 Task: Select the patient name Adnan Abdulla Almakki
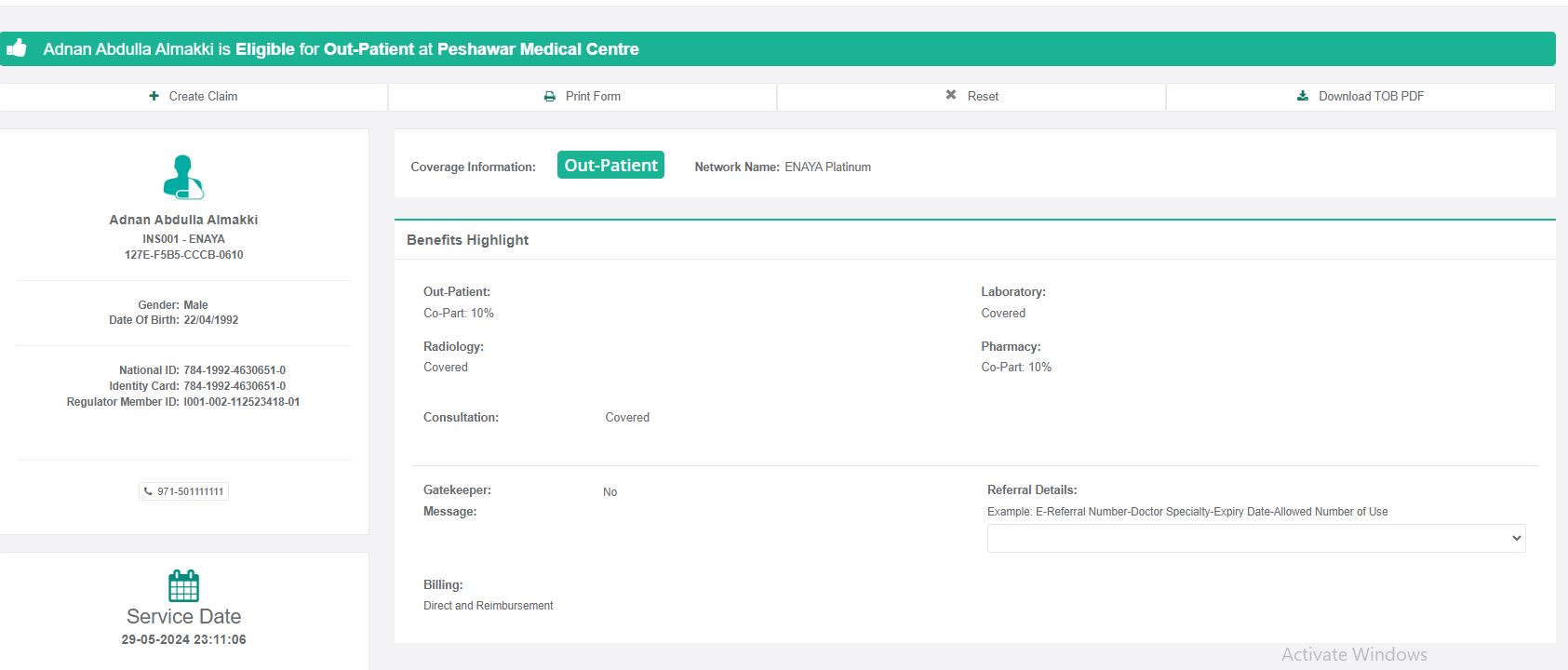(183, 220)
